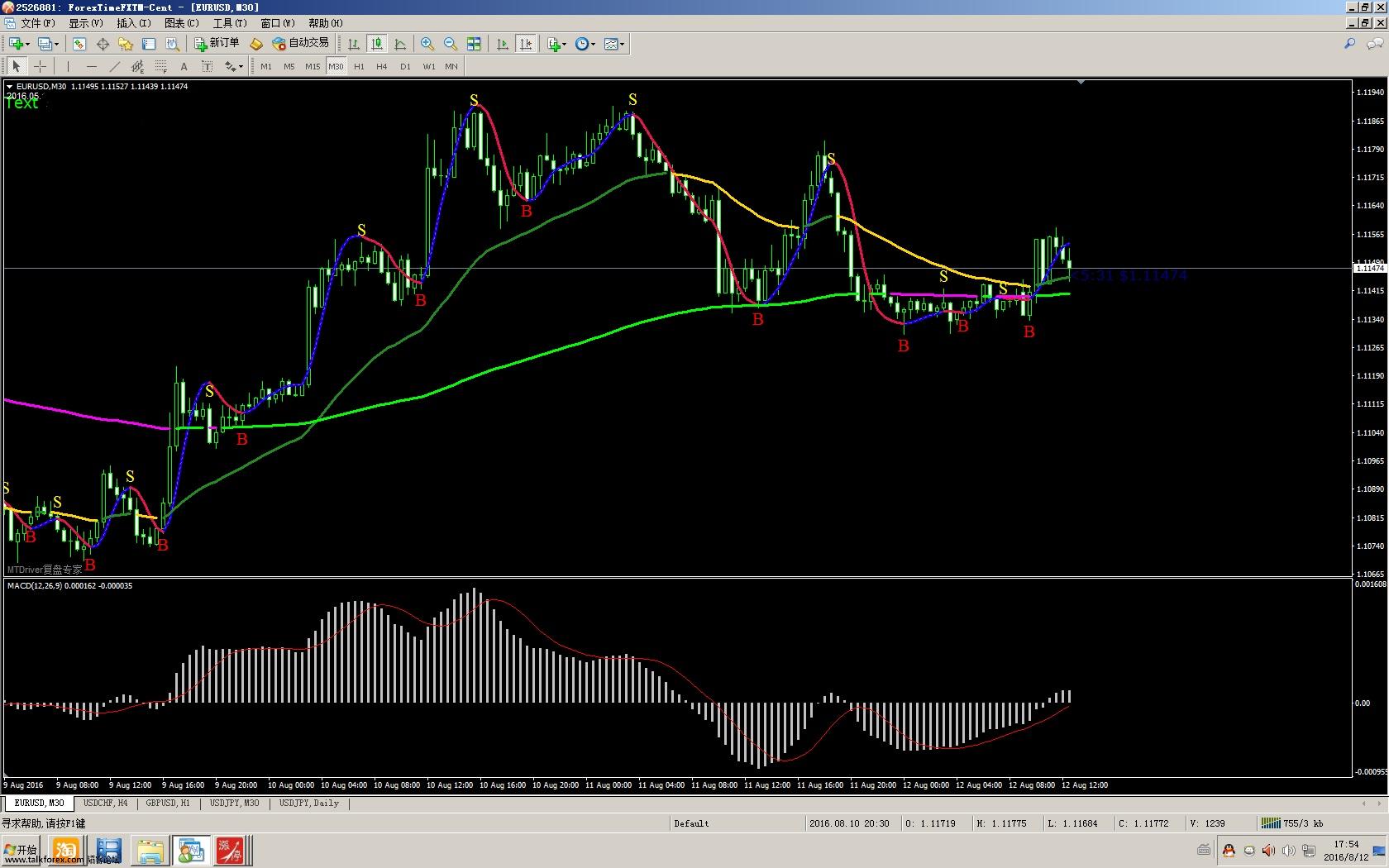Click the chart shift triangle marker
The image size is (1389, 868).
(1081, 82)
